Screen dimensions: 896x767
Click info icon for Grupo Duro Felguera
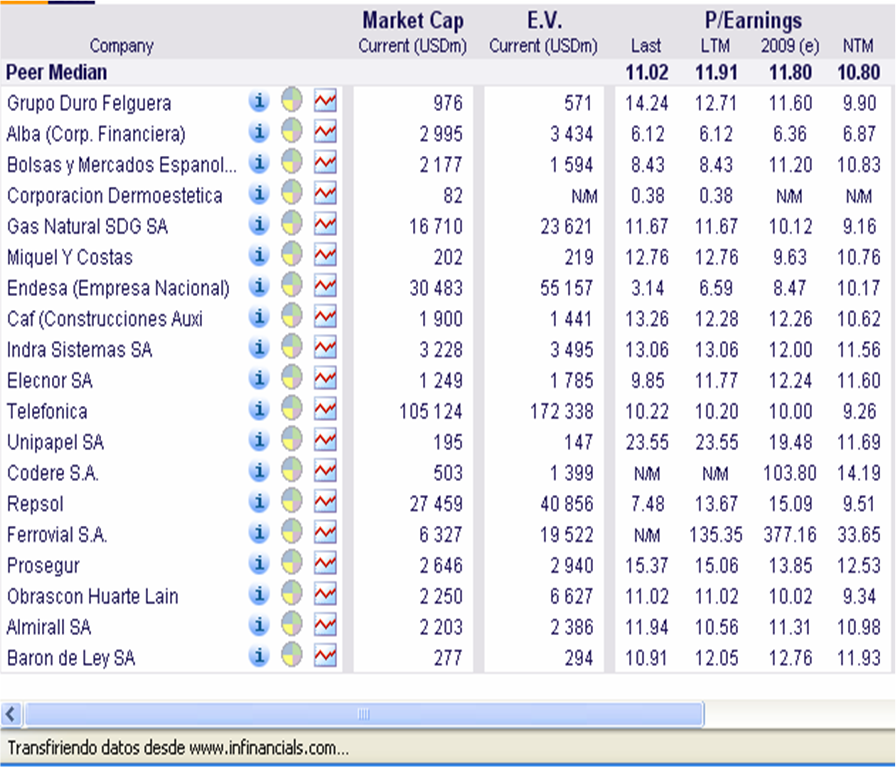click(x=259, y=101)
